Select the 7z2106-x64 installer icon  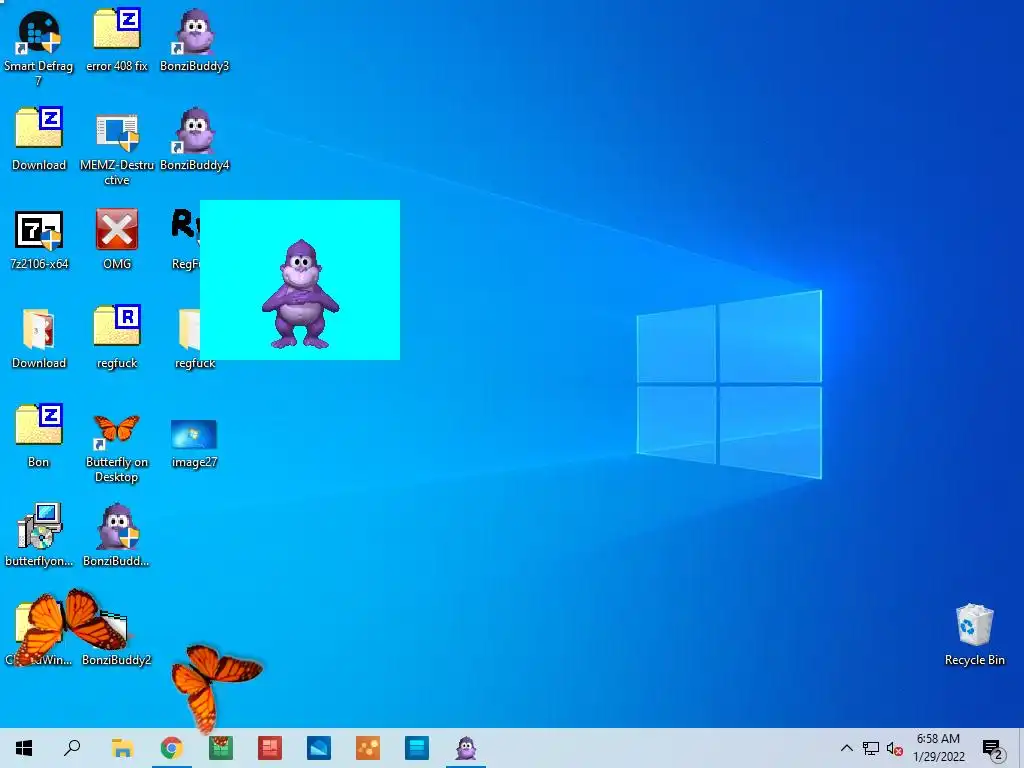tap(39, 239)
